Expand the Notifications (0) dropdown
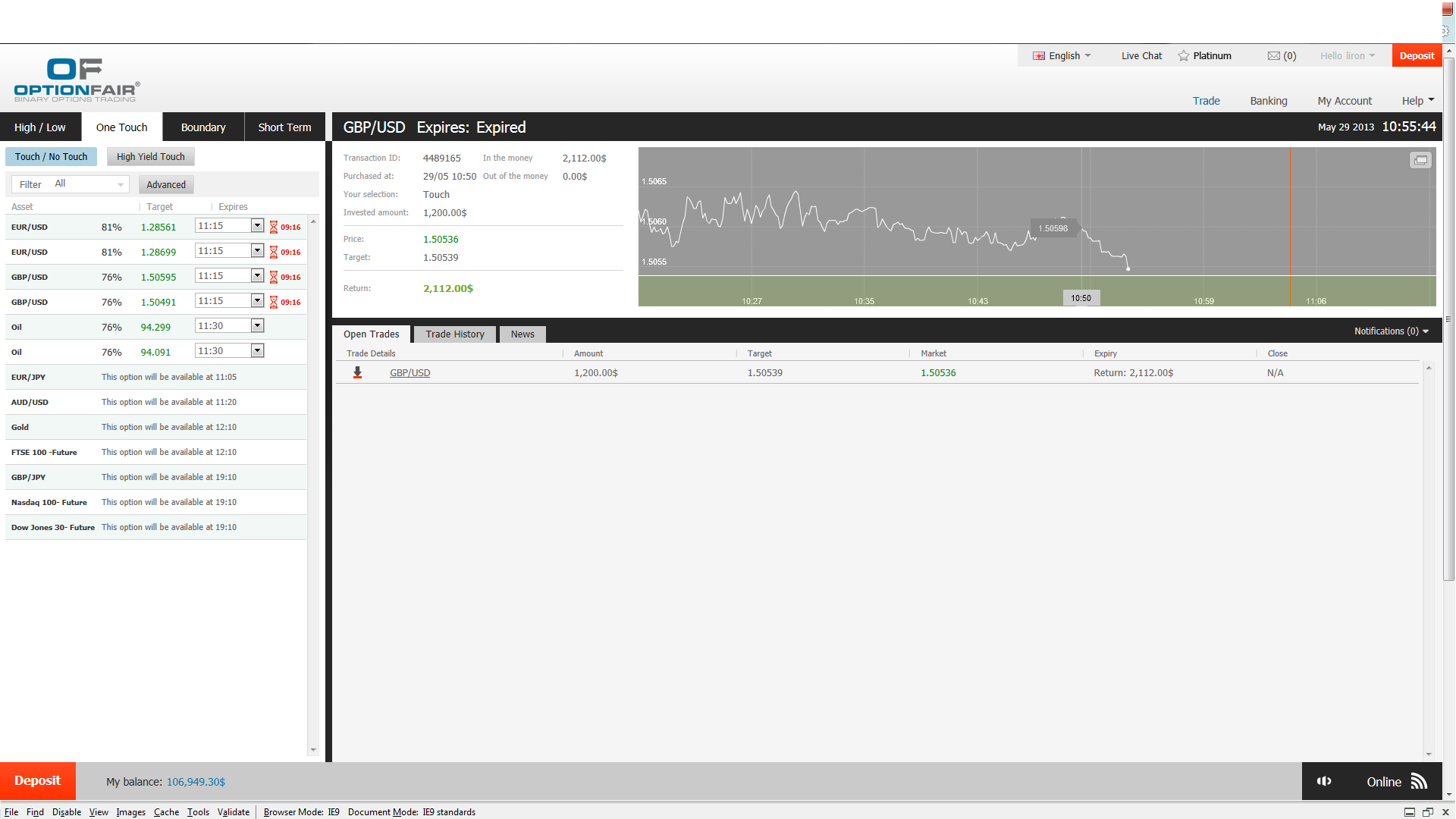 click(1391, 331)
